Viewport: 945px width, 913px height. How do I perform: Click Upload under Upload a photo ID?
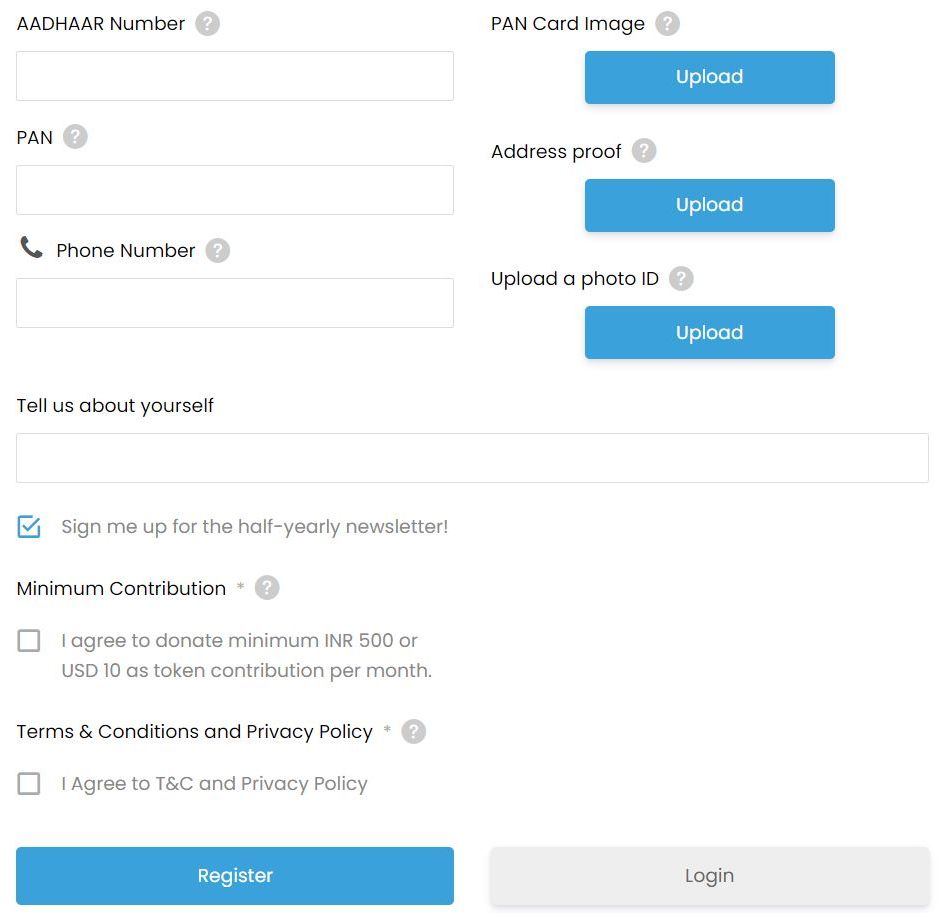[709, 333]
